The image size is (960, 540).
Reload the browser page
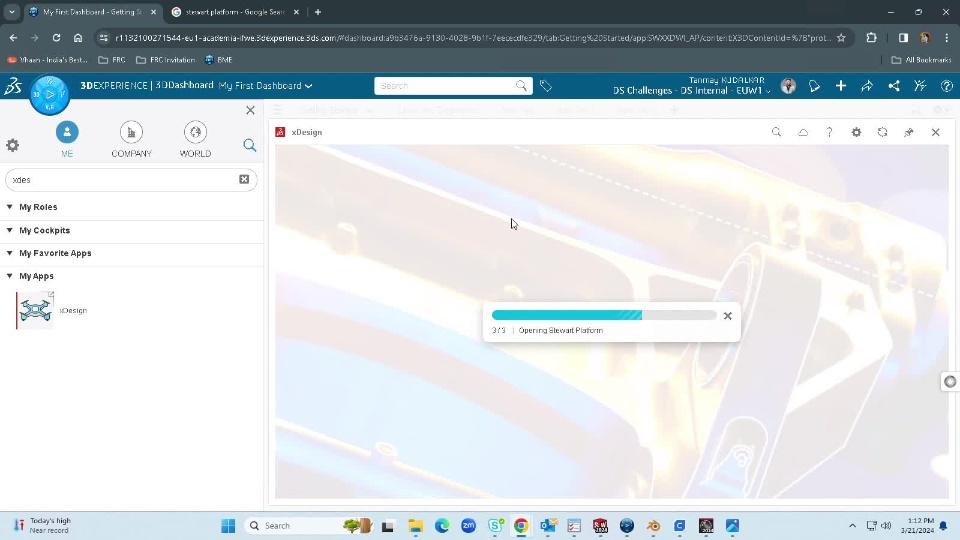56,38
